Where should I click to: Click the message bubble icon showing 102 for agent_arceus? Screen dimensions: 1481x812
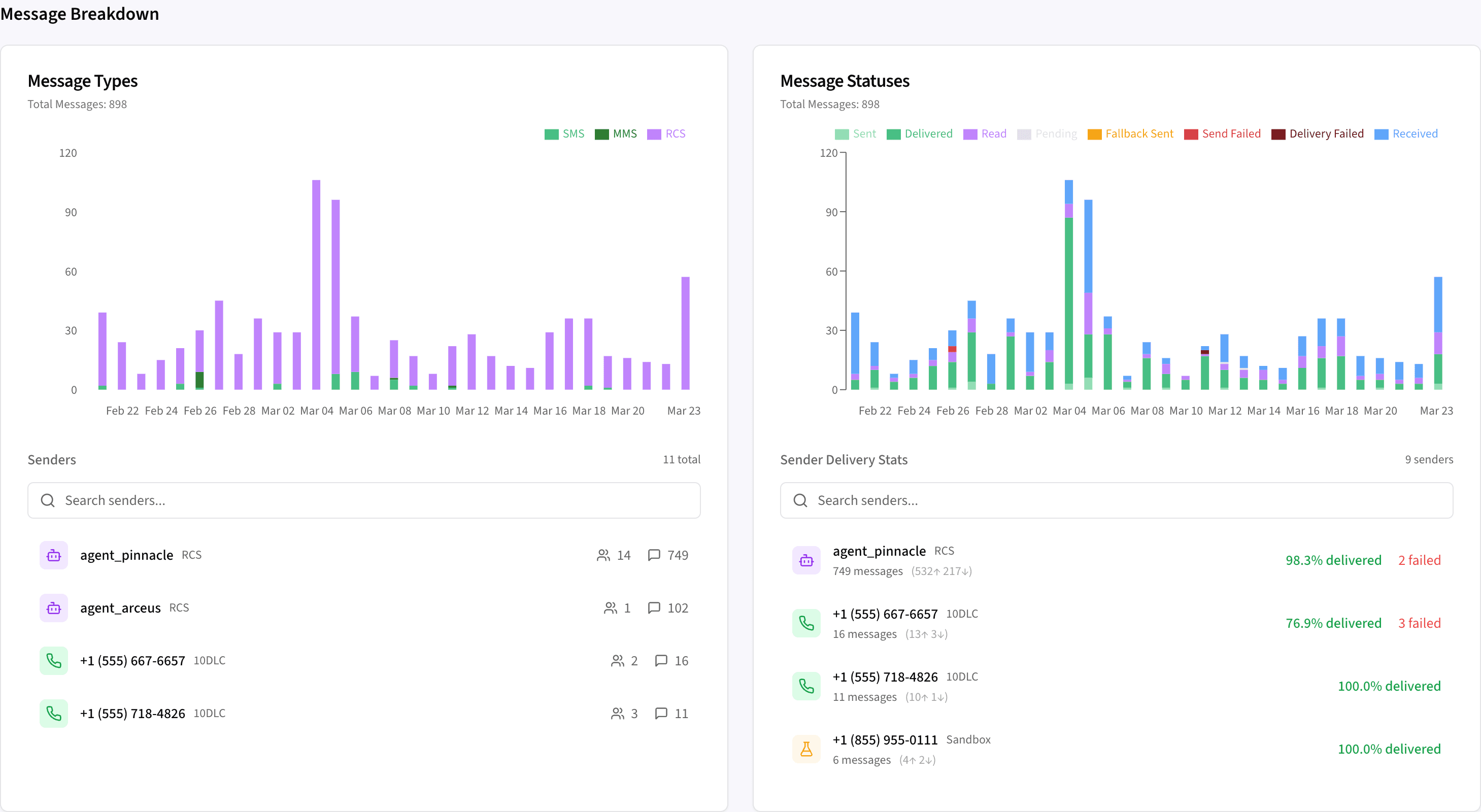[655, 607]
